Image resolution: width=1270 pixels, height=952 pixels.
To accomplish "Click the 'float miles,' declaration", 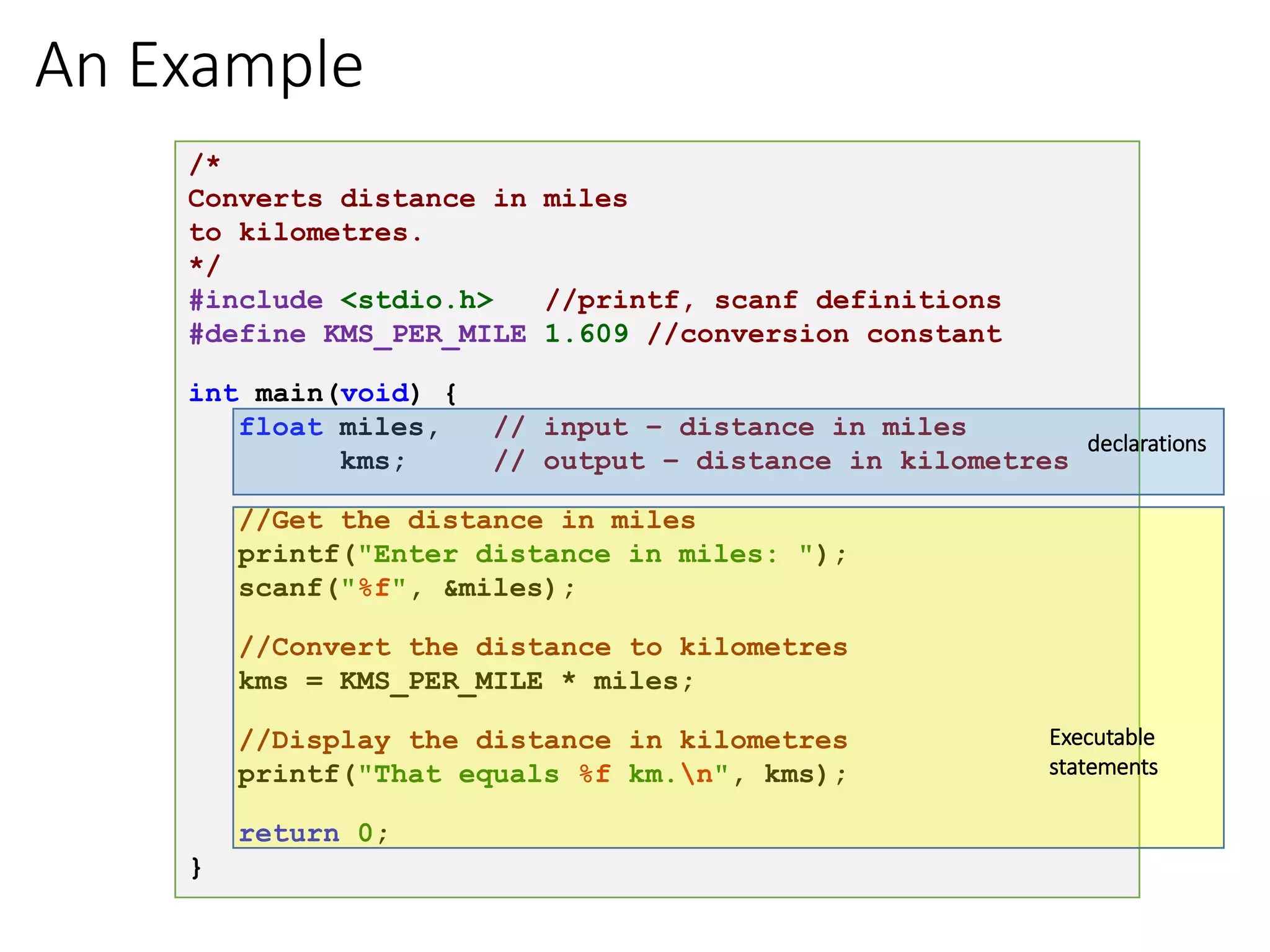I will pos(339,428).
